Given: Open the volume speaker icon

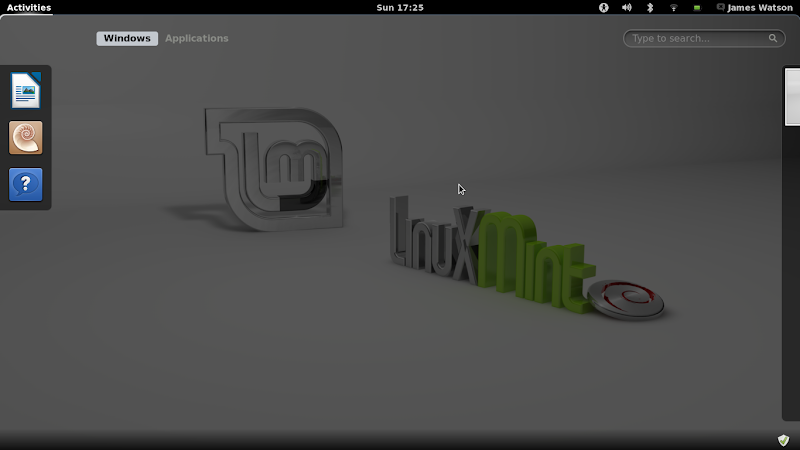Looking at the screenshot, I should point(627,8).
